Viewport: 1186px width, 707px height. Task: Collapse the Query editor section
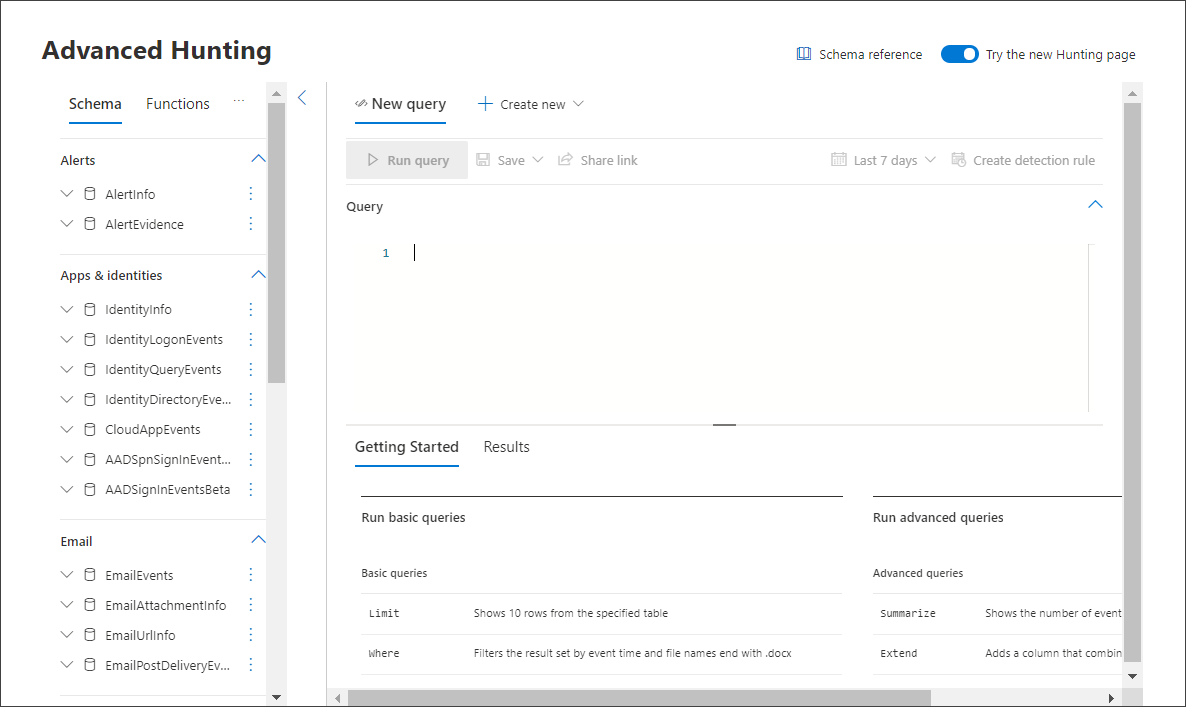[x=1095, y=205]
